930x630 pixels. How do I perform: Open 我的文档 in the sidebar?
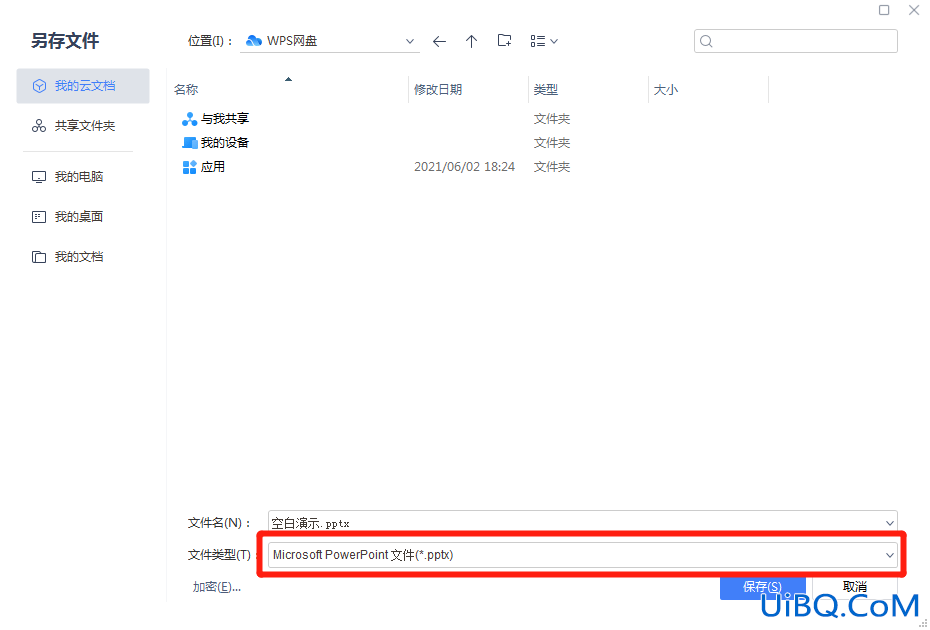pos(83,257)
